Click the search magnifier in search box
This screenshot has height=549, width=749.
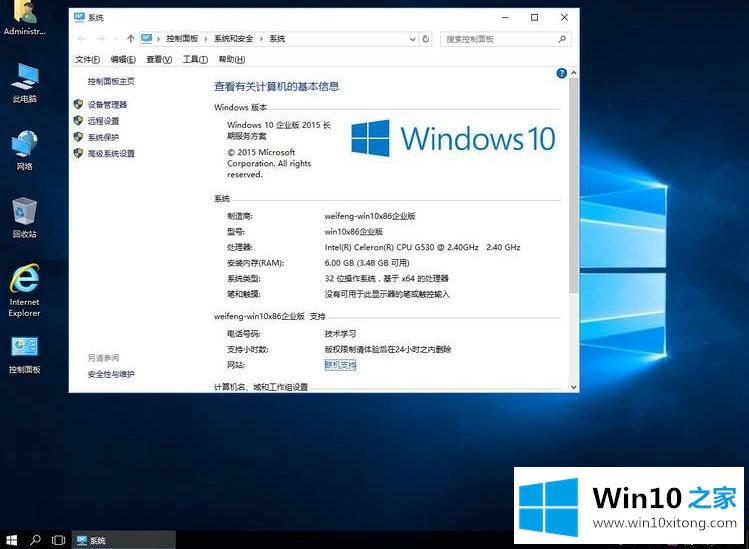(562, 39)
